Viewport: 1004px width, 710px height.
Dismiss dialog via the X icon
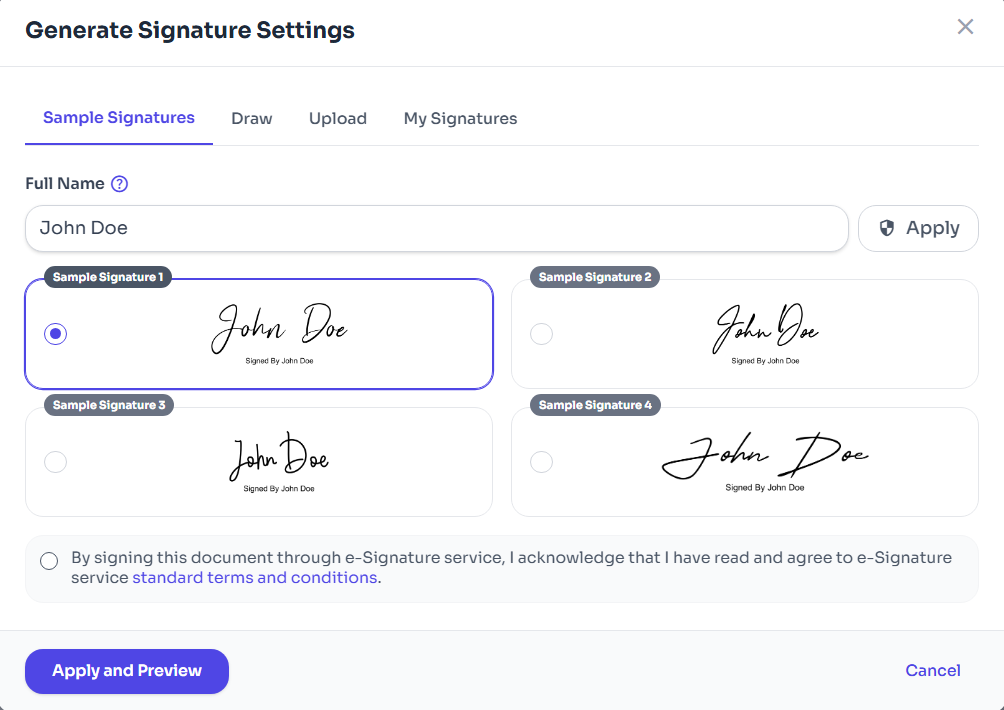tap(965, 27)
